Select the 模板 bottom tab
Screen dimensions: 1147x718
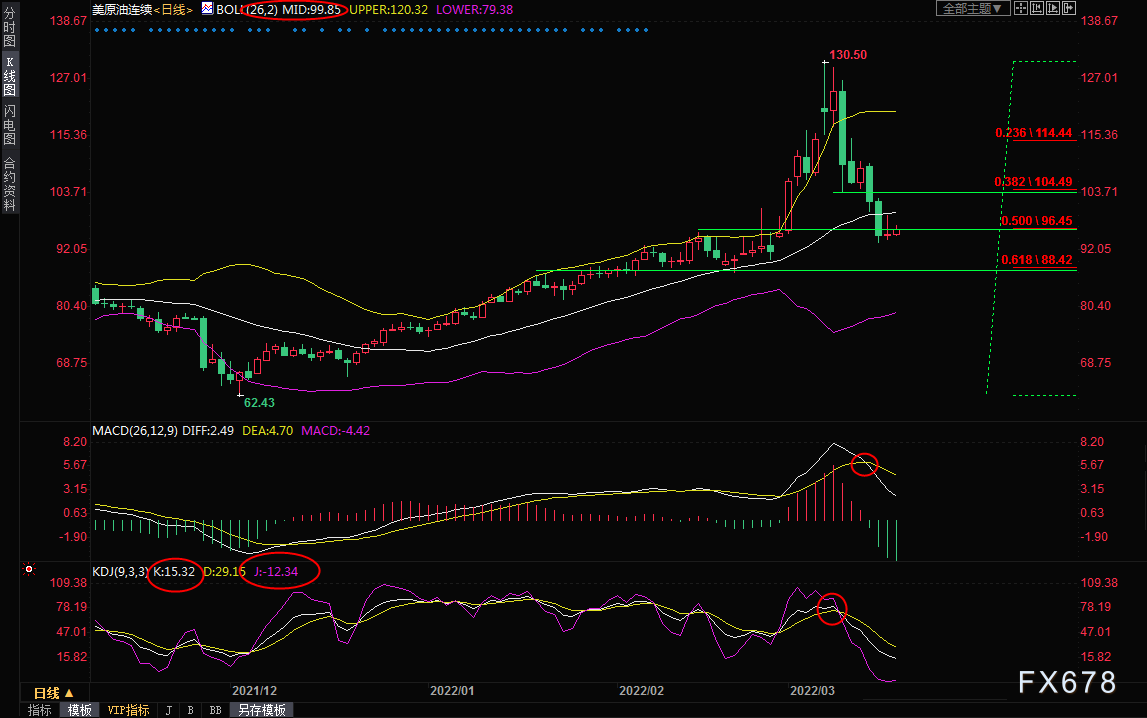80,710
